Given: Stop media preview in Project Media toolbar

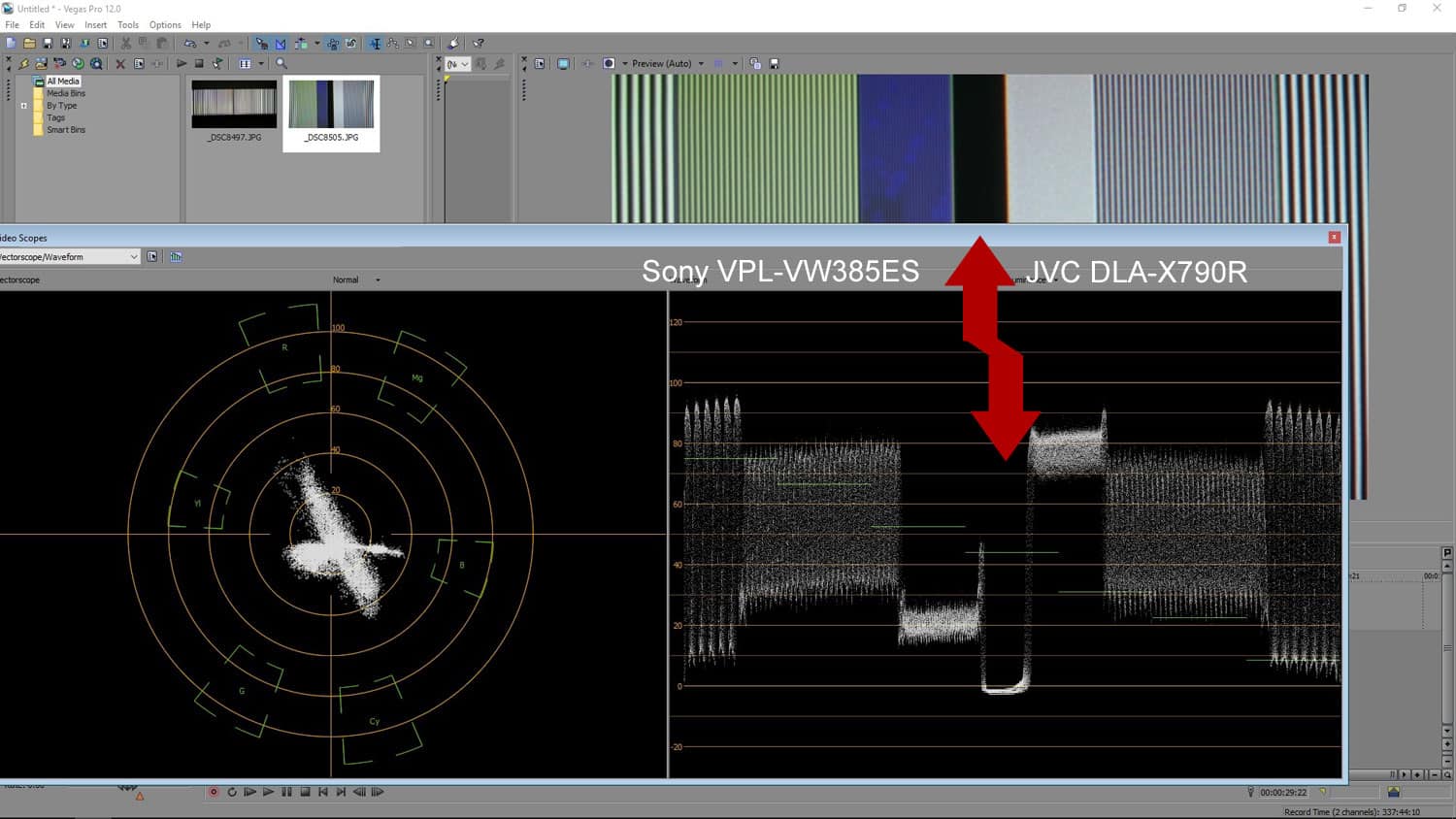Looking at the screenshot, I should coord(199,63).
